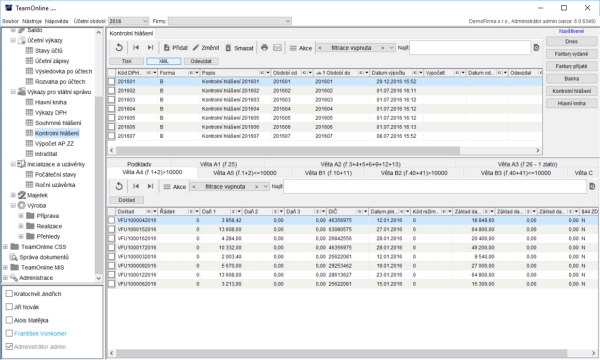Collapse the Výkazy pro státní správu node
This screenshot has height=360, width=600.
coord(13,92)
